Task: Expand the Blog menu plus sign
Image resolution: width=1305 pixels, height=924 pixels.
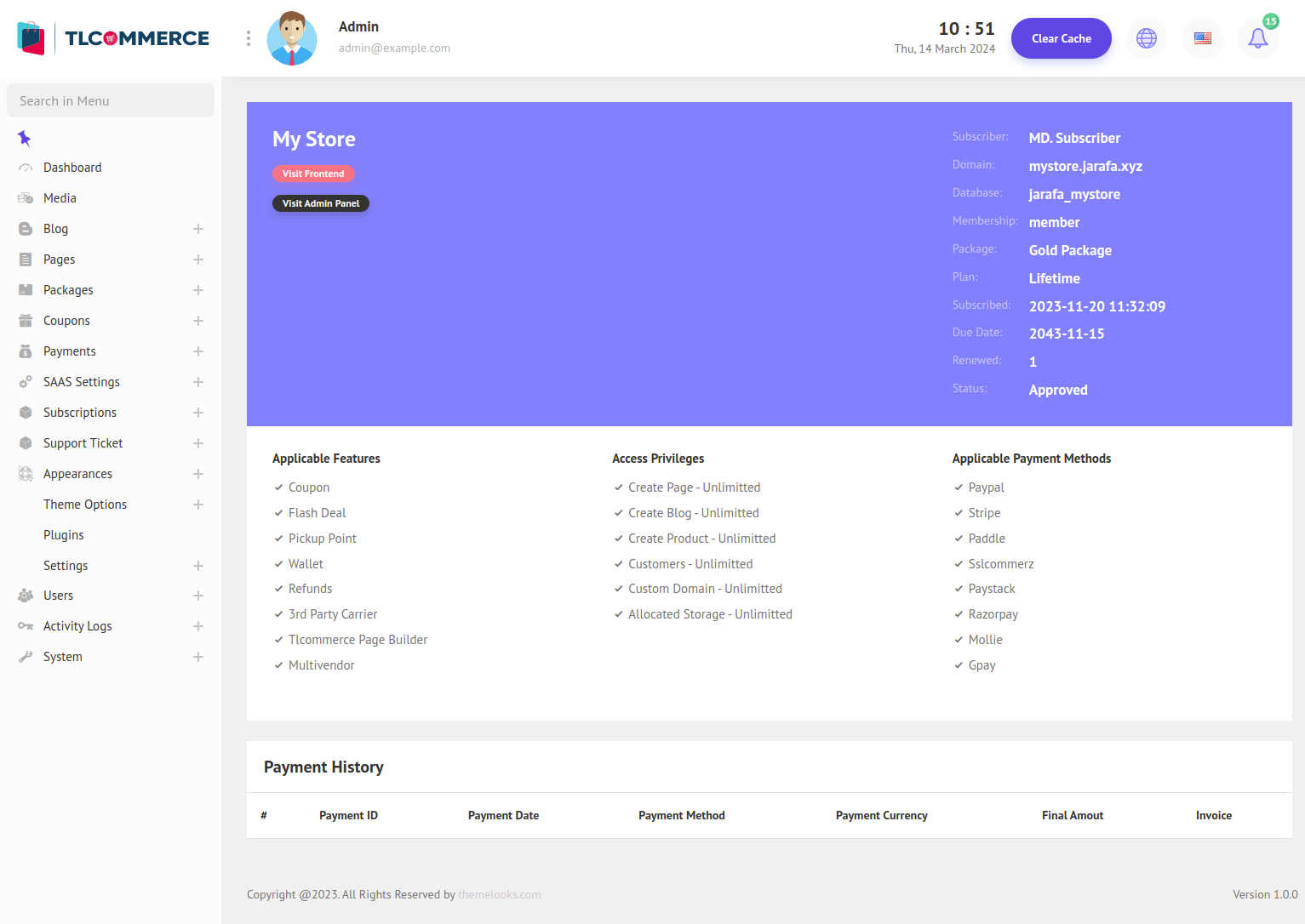Action: tap(198, 229)
